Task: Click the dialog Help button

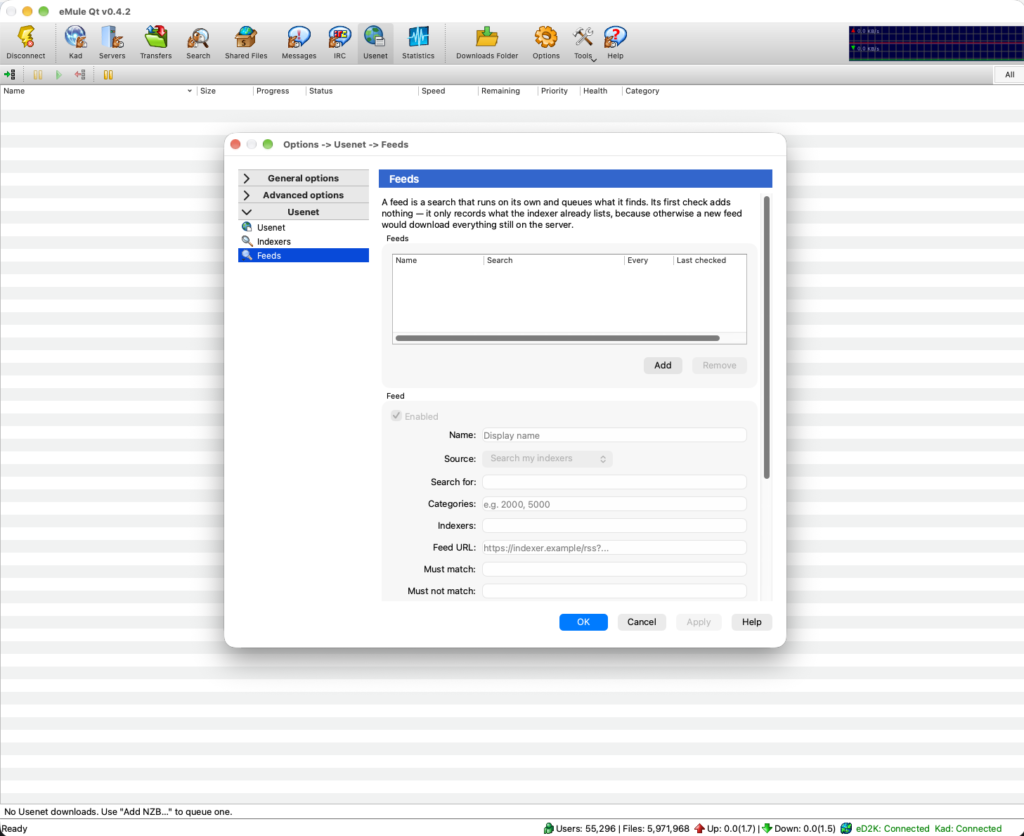Action: [x=752, y=622]
